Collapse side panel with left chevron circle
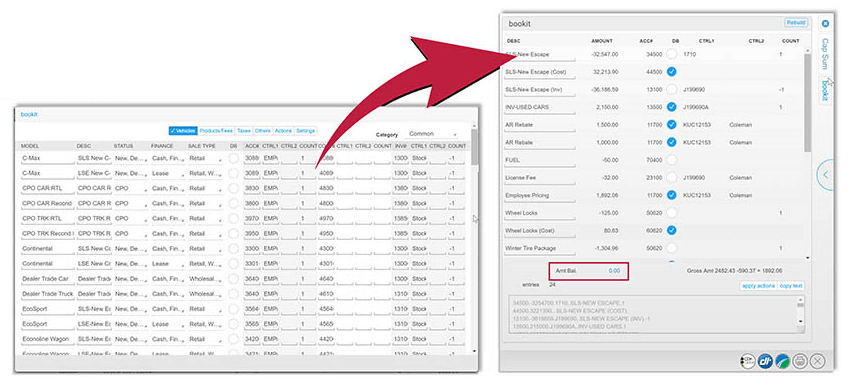 (x=826, y=175)
